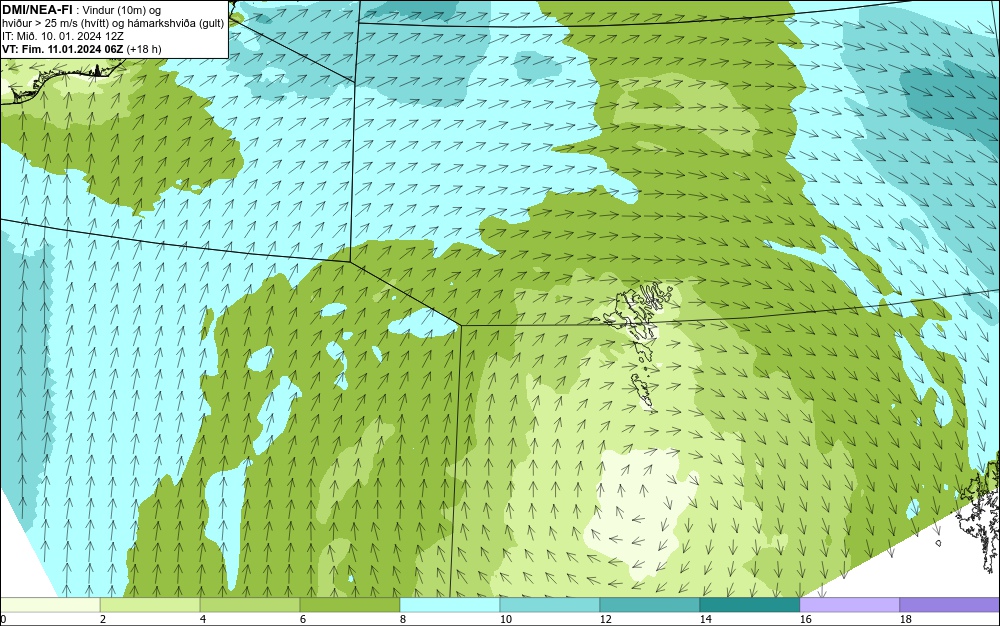
Task: Click the 12–14 m/s teal legend swatch
Action: (x=649, y=604)
